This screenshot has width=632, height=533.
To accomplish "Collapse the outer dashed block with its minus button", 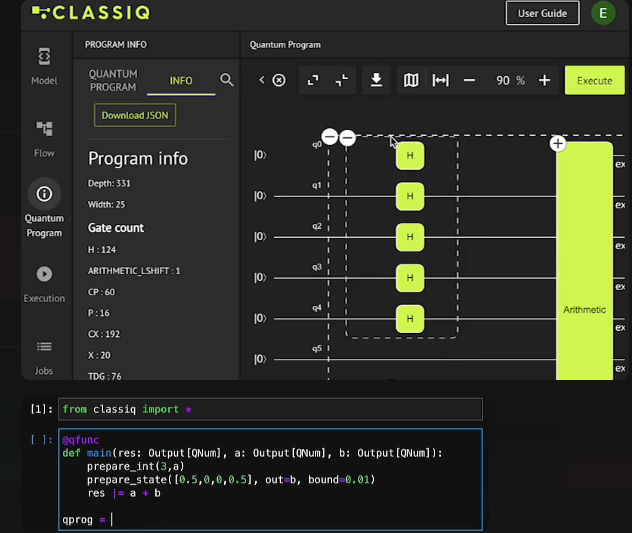I will pyautogui.click(x=330, y=137).
